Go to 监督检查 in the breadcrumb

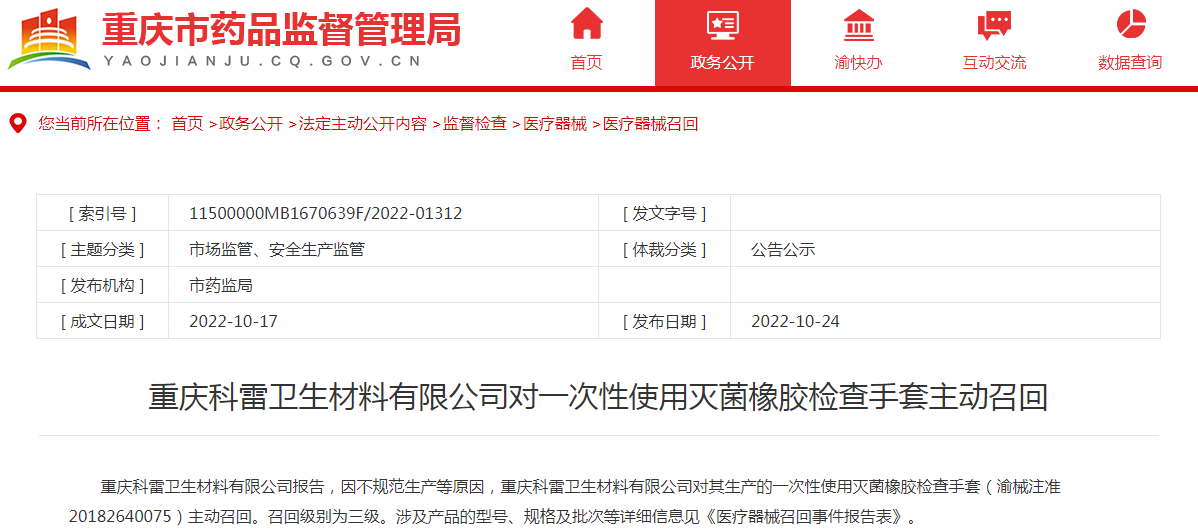[474, 124]
